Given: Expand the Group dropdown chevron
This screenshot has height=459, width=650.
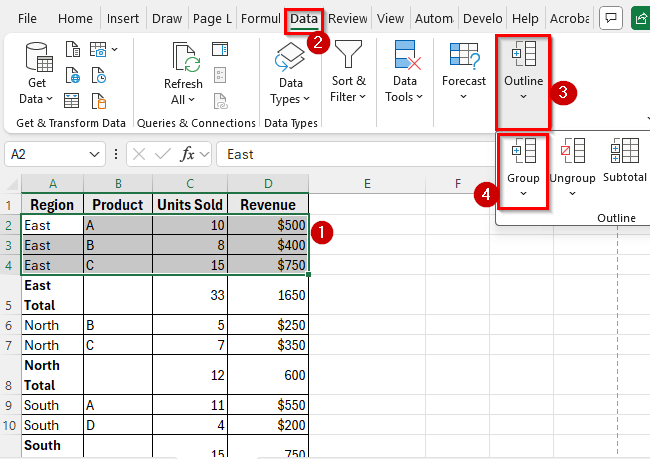Looking at the screenshot, I should pos(523,194).
